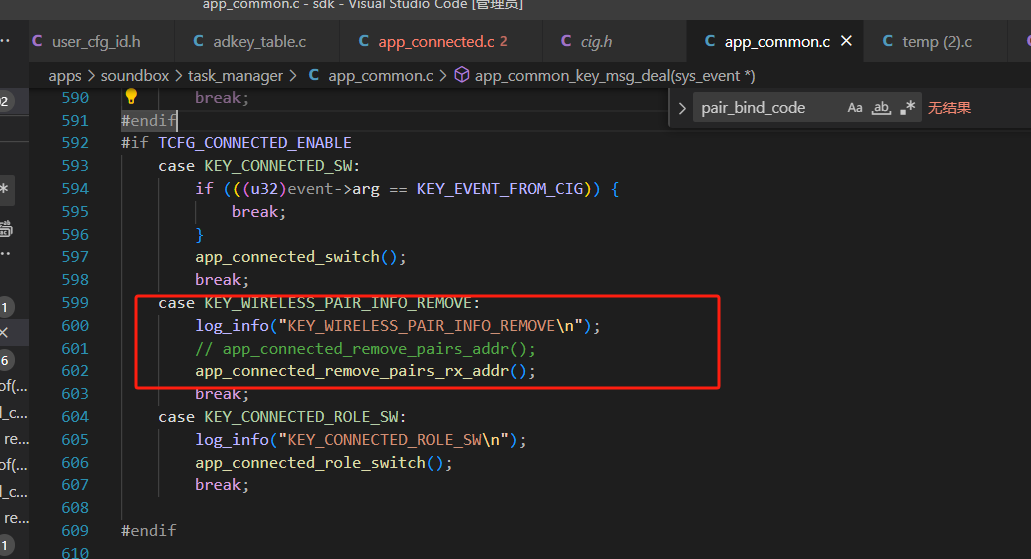This screenshot has width=1031, height=559.
Task: Click the function symbol cube breadcrumb icon
Action: click(462, 75)
